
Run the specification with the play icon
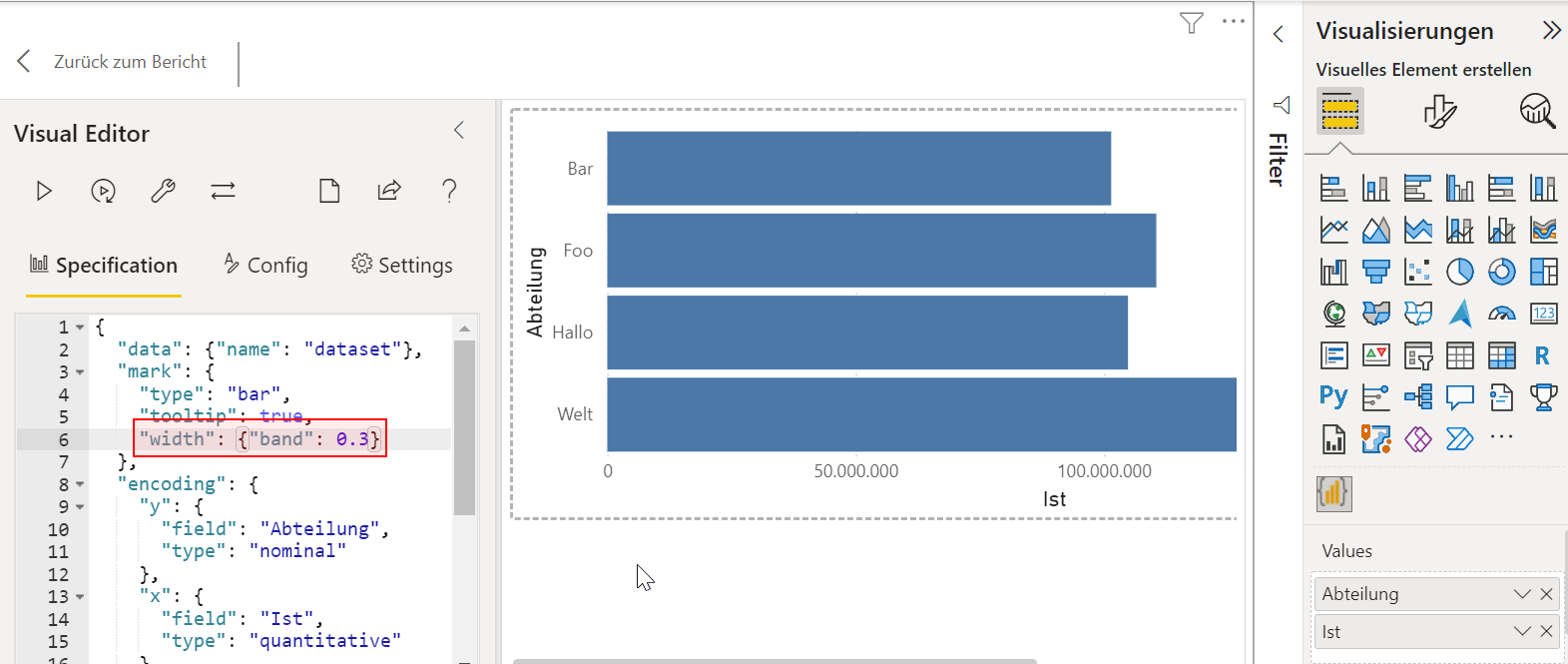pos(44,190)
